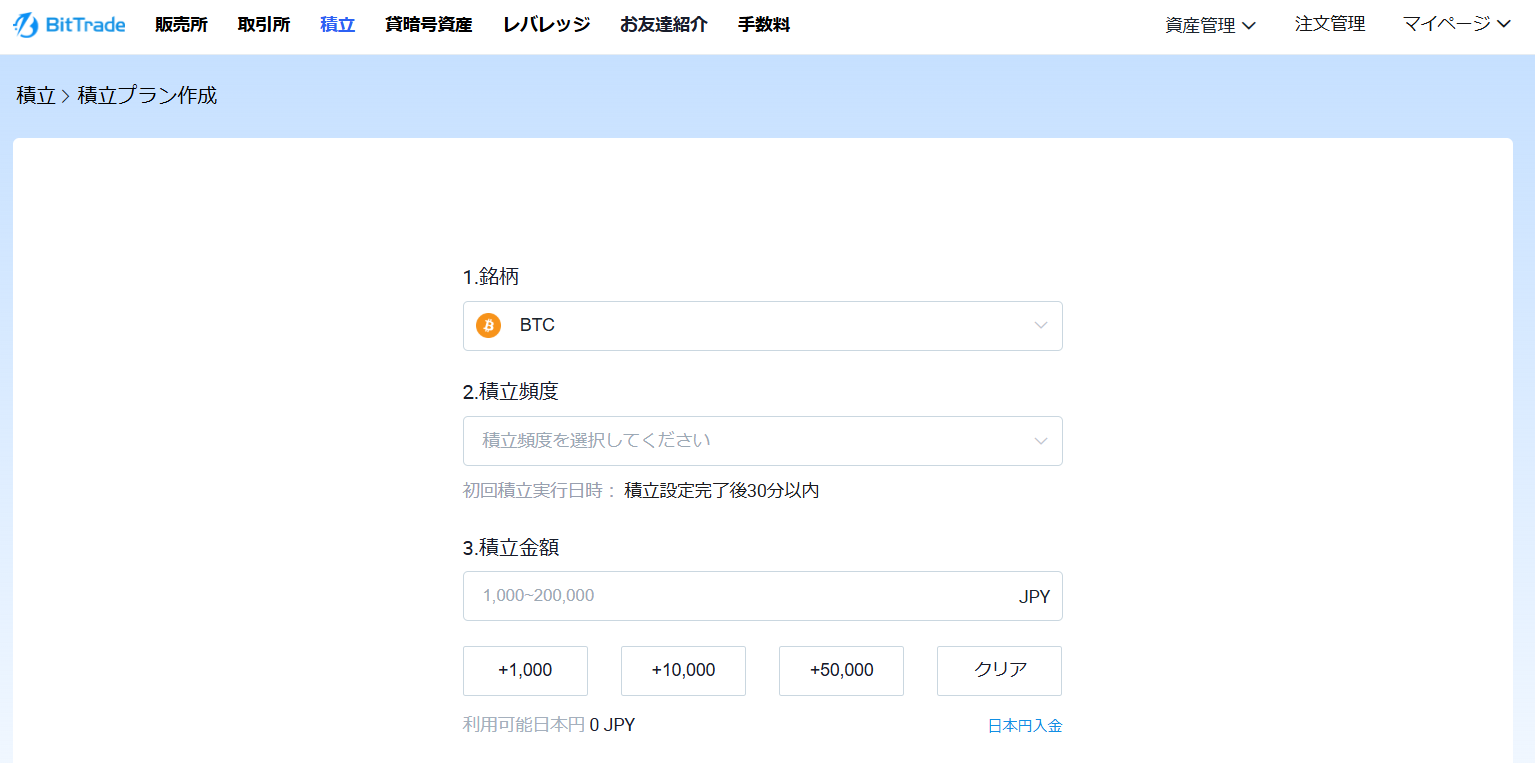Select the 積立 navigation item
This screenshot has height=763, width=1535.
(x=337, y=24)
